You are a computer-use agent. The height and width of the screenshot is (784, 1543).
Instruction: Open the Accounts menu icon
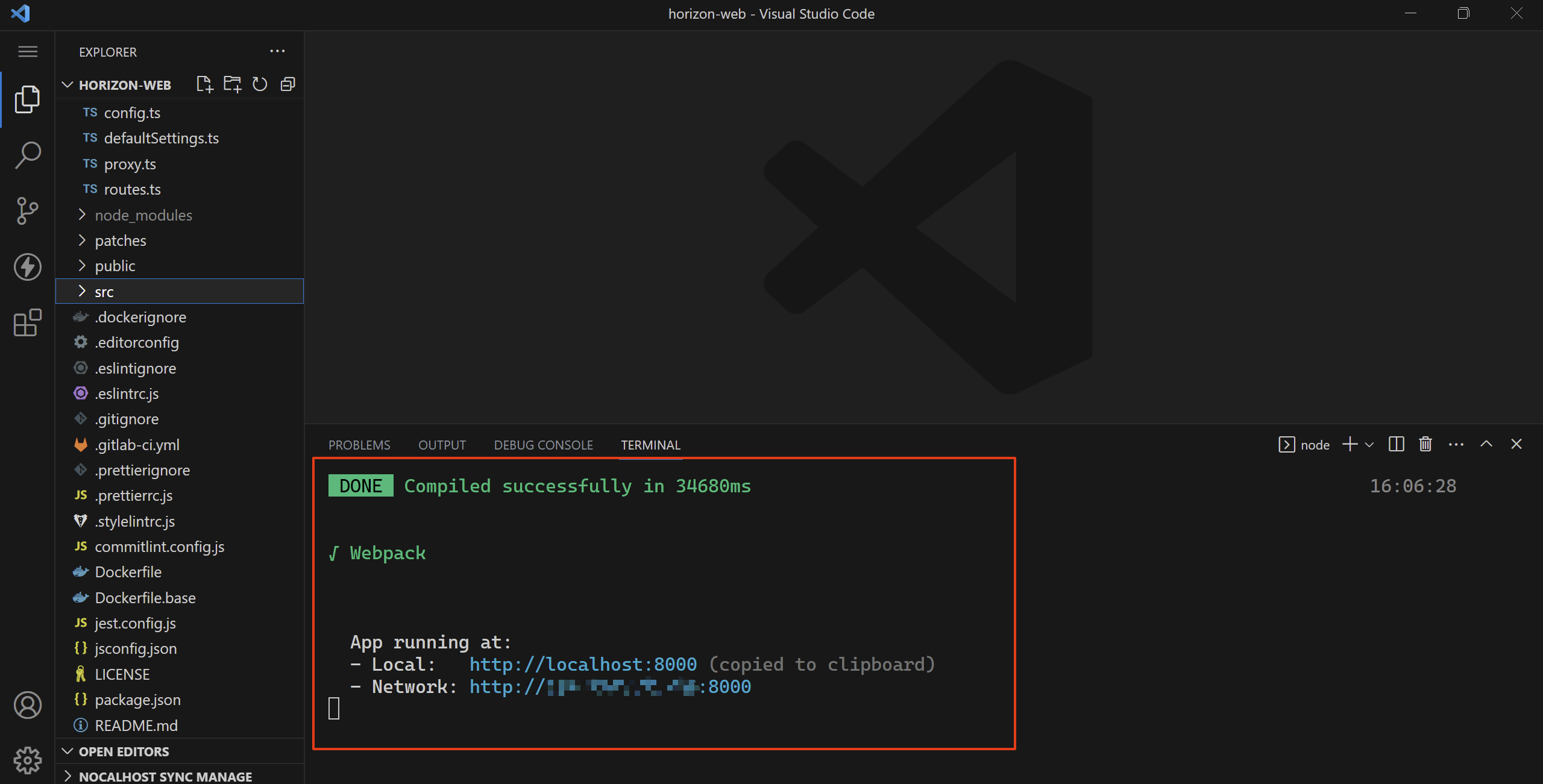27,705
